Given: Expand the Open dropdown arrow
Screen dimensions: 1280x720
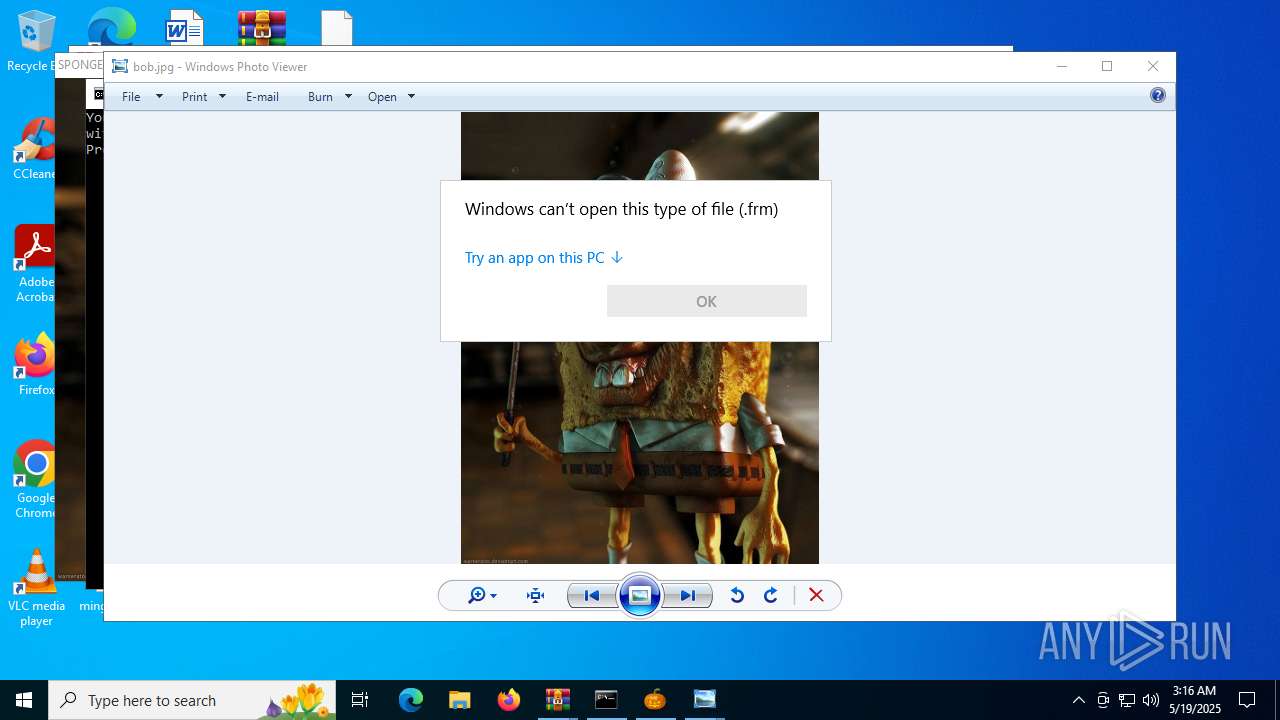Looking at the screenshot, I should click(411, 97).
